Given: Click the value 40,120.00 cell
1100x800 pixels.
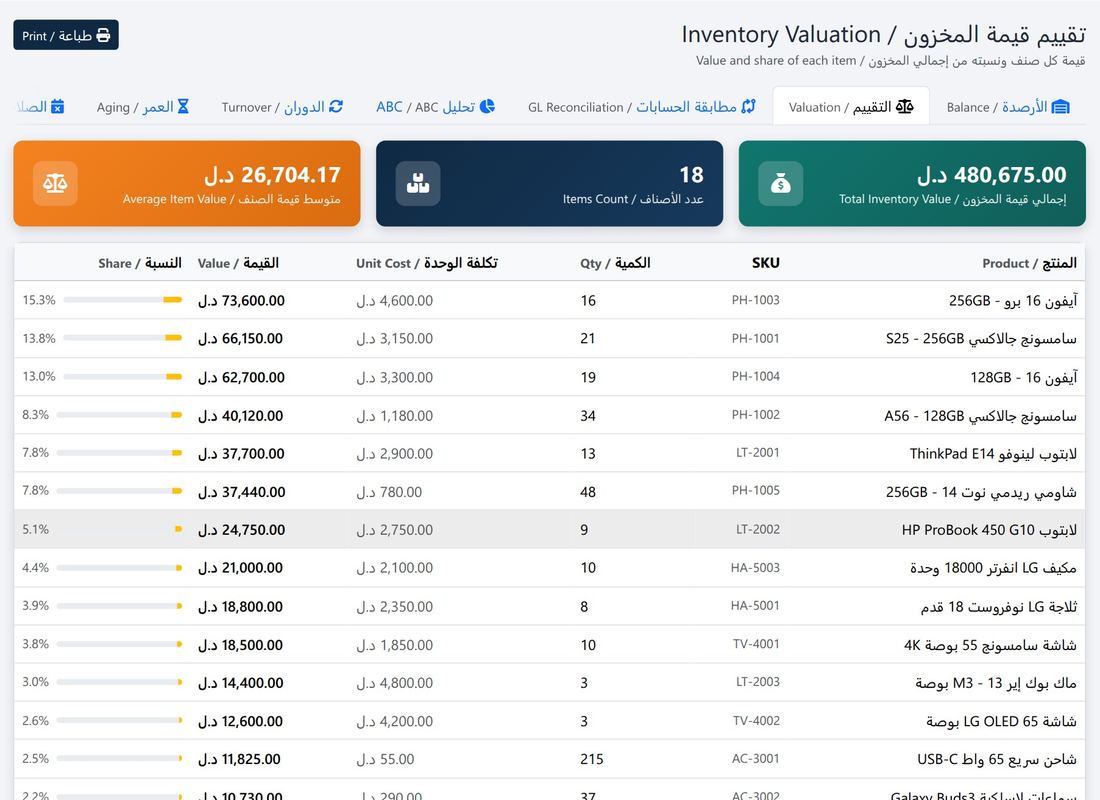Looking at the screenshot, I should click(x=241, y=415).
